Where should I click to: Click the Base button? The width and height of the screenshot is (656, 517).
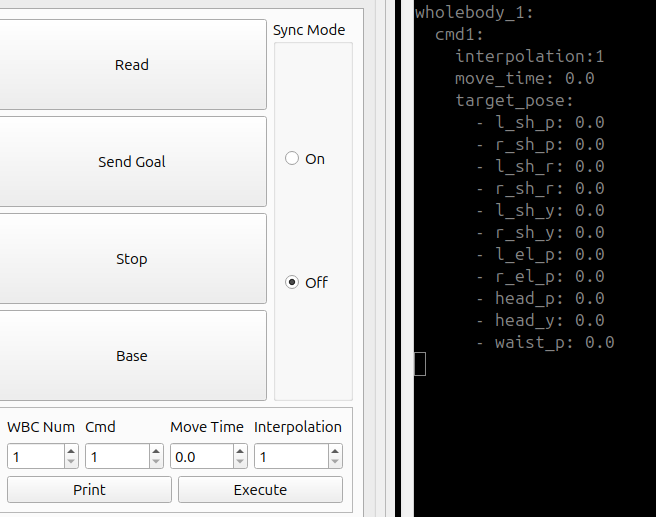tap(131, 356)
